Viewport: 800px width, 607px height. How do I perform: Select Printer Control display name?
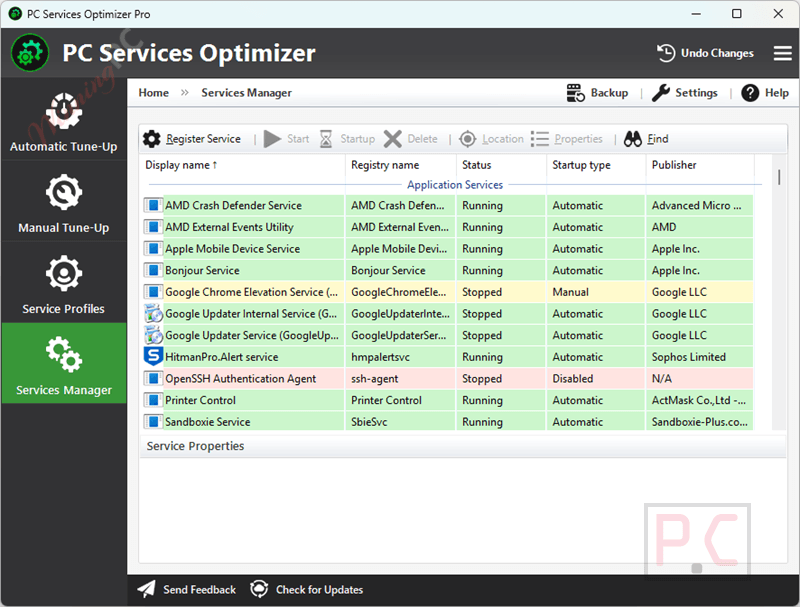(200, 400)
